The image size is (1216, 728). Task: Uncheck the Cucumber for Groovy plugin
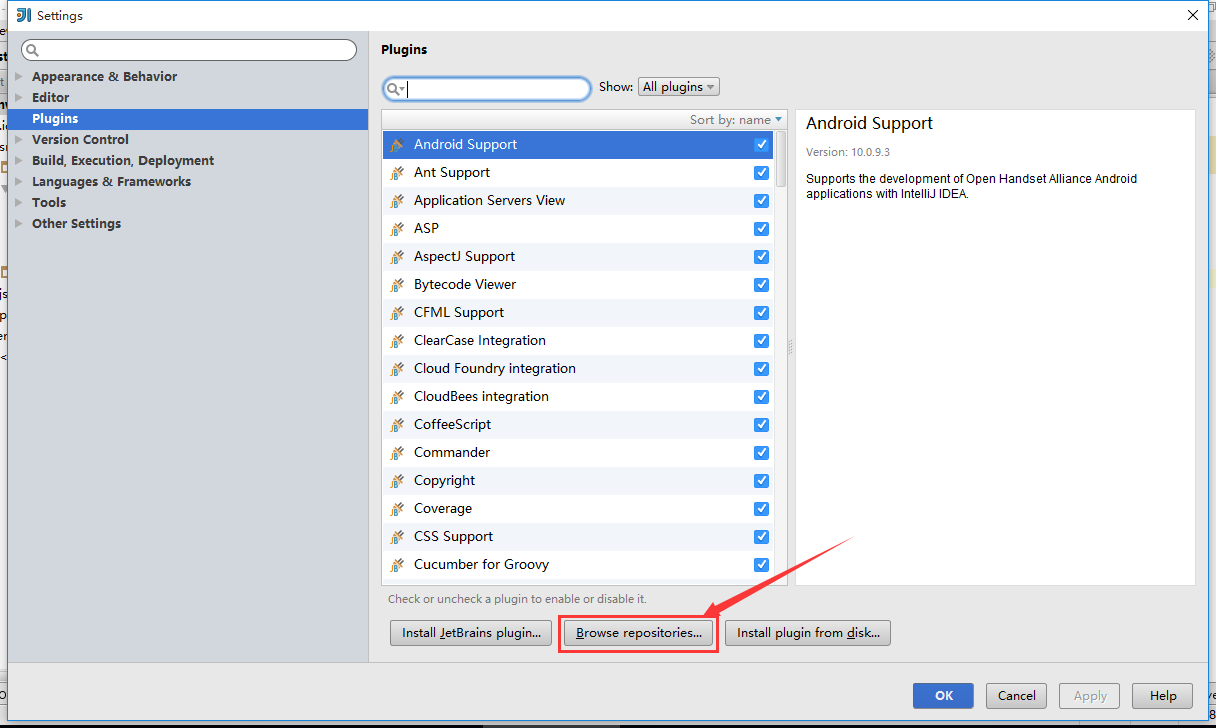762,565
